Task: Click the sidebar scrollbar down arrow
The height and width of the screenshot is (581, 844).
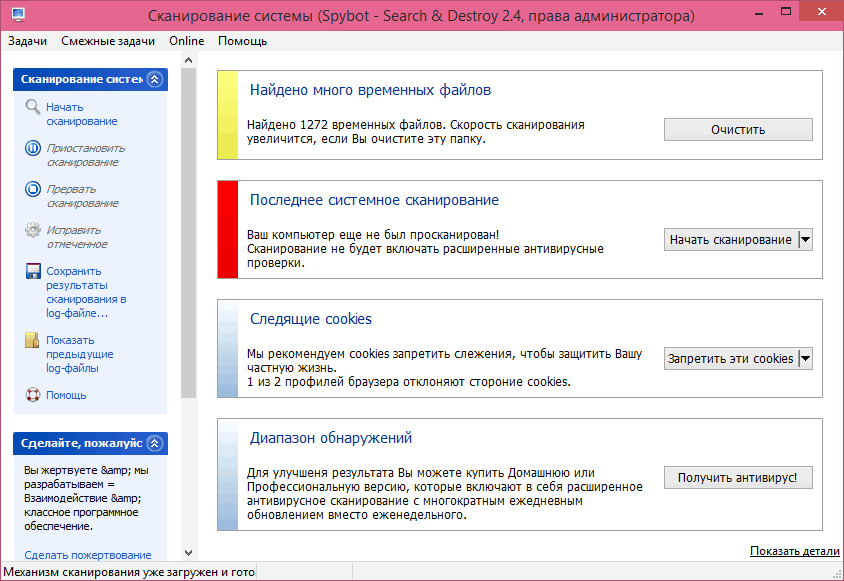Action: [x=188, y=552]
